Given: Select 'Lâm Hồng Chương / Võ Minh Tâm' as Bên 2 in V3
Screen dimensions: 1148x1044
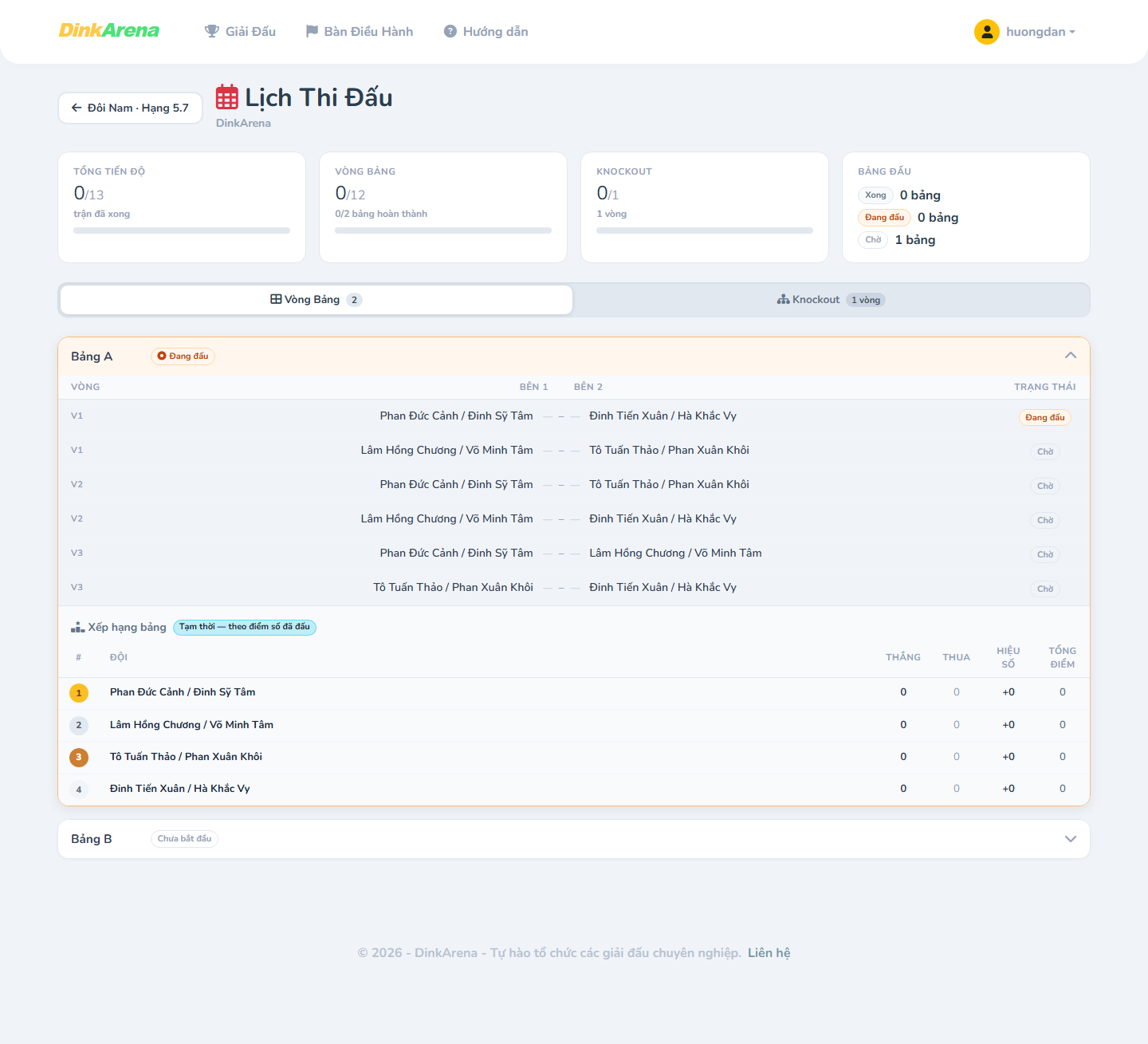Looking at the screenshot, I should pyautogui.click(x=675, y=554).
